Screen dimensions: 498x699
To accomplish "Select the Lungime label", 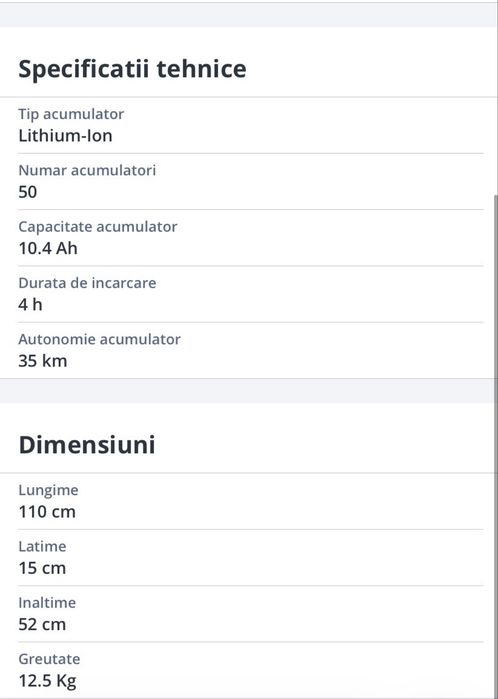I will pyautogui.click(x=48, y=490).
